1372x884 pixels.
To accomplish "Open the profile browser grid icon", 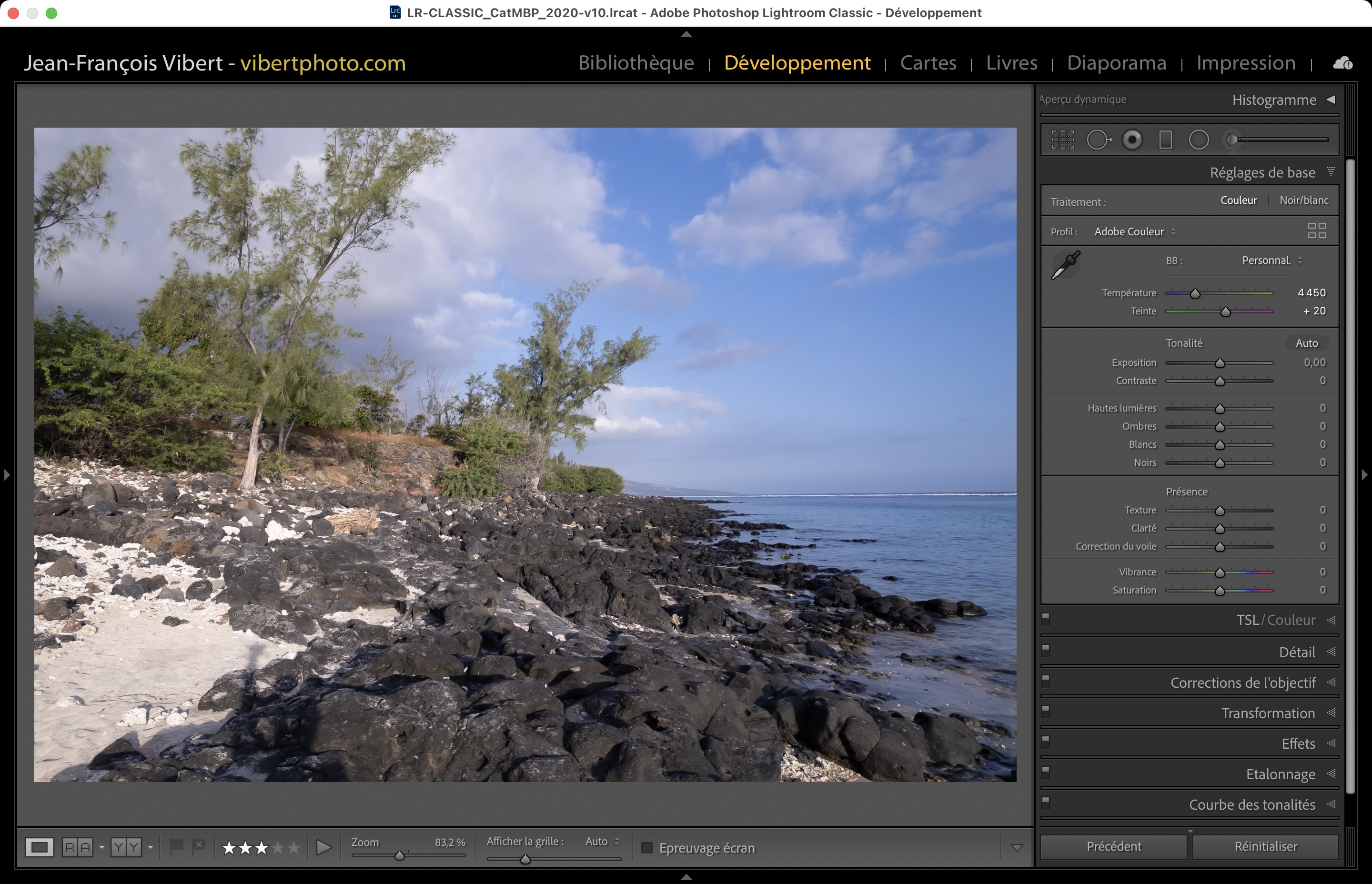I will click(x=1316, y=231).
